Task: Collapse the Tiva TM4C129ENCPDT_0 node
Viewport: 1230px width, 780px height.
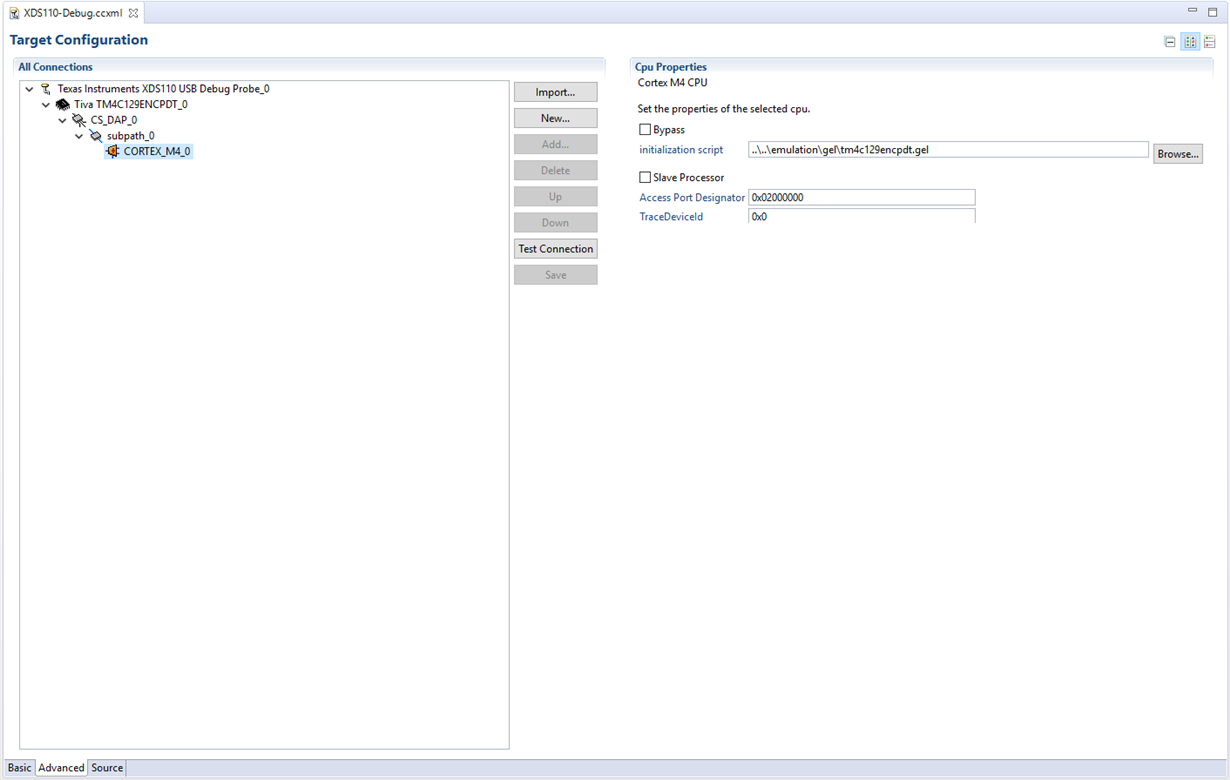Action: tap(46, 104)
